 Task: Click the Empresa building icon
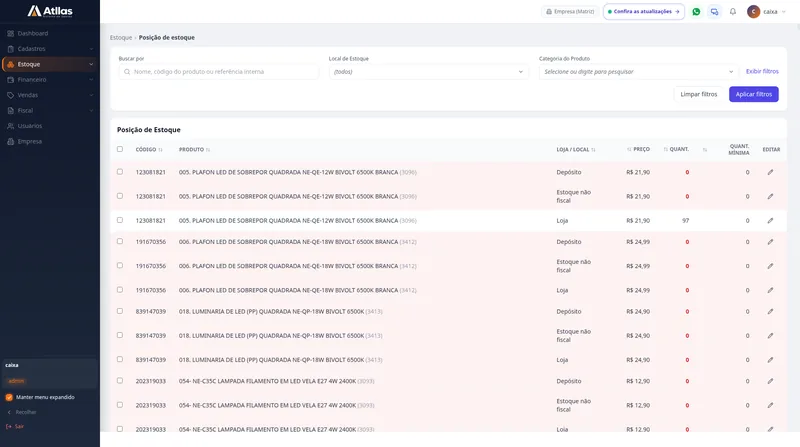click(x=11, y=141)
